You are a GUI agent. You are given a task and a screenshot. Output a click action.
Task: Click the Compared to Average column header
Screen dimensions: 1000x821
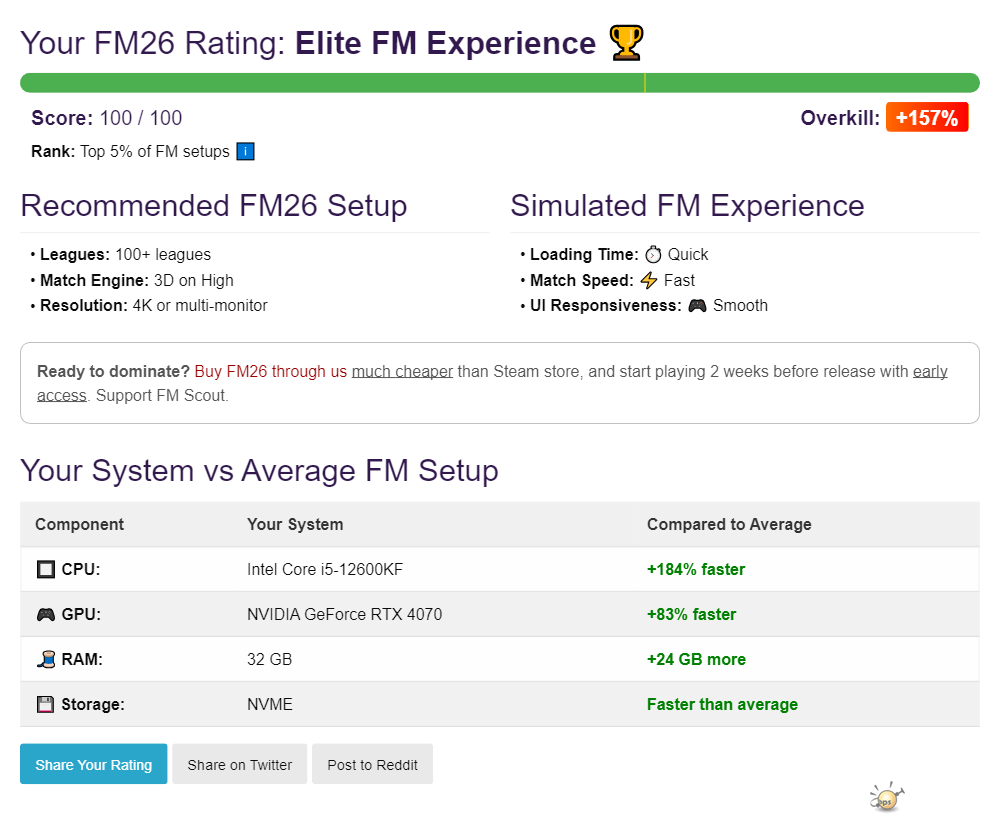(x=729, y=524)
